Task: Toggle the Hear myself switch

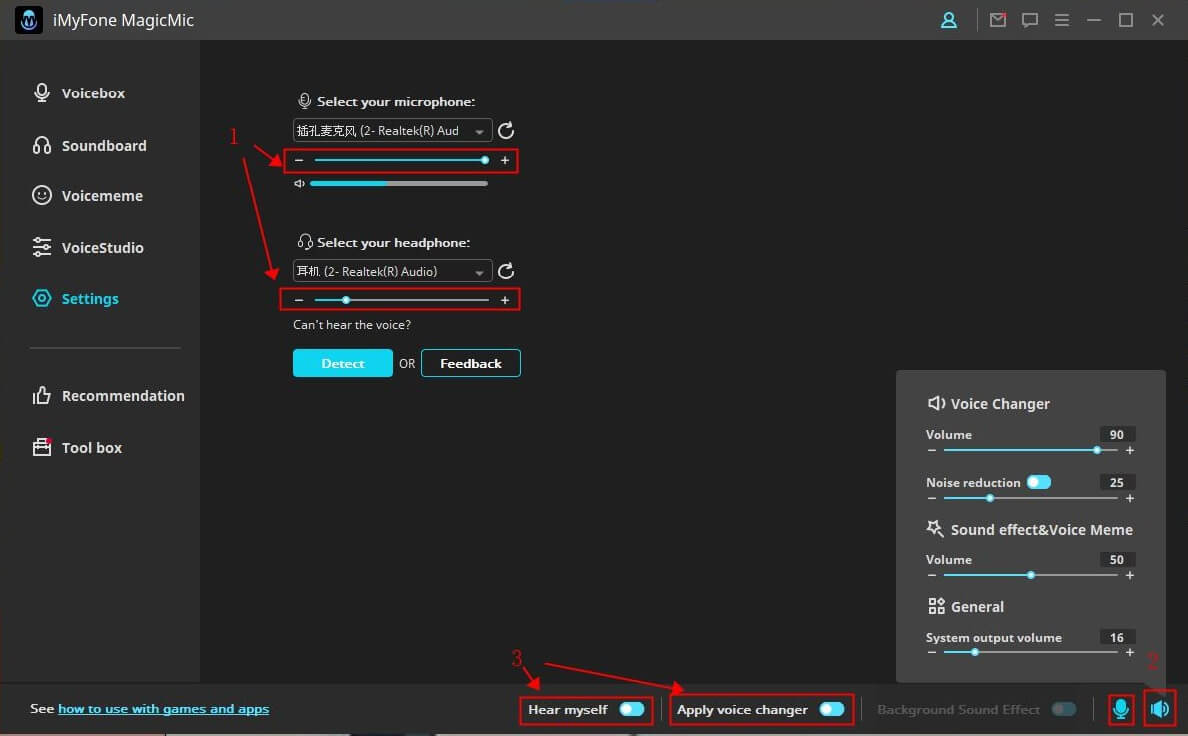Action: click(632, 709)
